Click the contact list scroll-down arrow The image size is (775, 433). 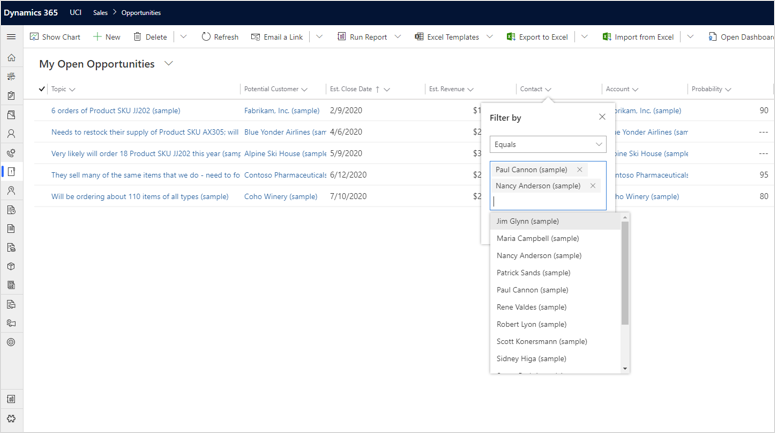625,369
